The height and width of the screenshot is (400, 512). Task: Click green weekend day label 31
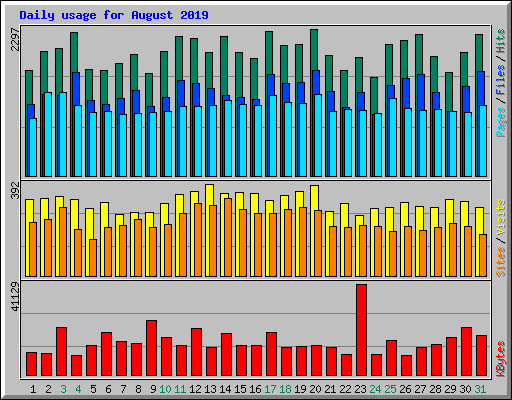point(480,389)
